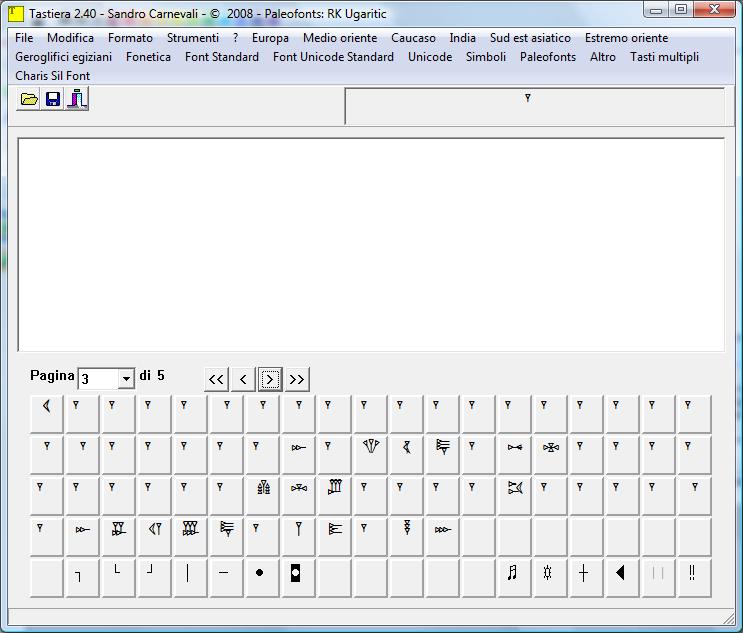
Task: Click the character preview box beside the toolbar
Action: point(535,106)
